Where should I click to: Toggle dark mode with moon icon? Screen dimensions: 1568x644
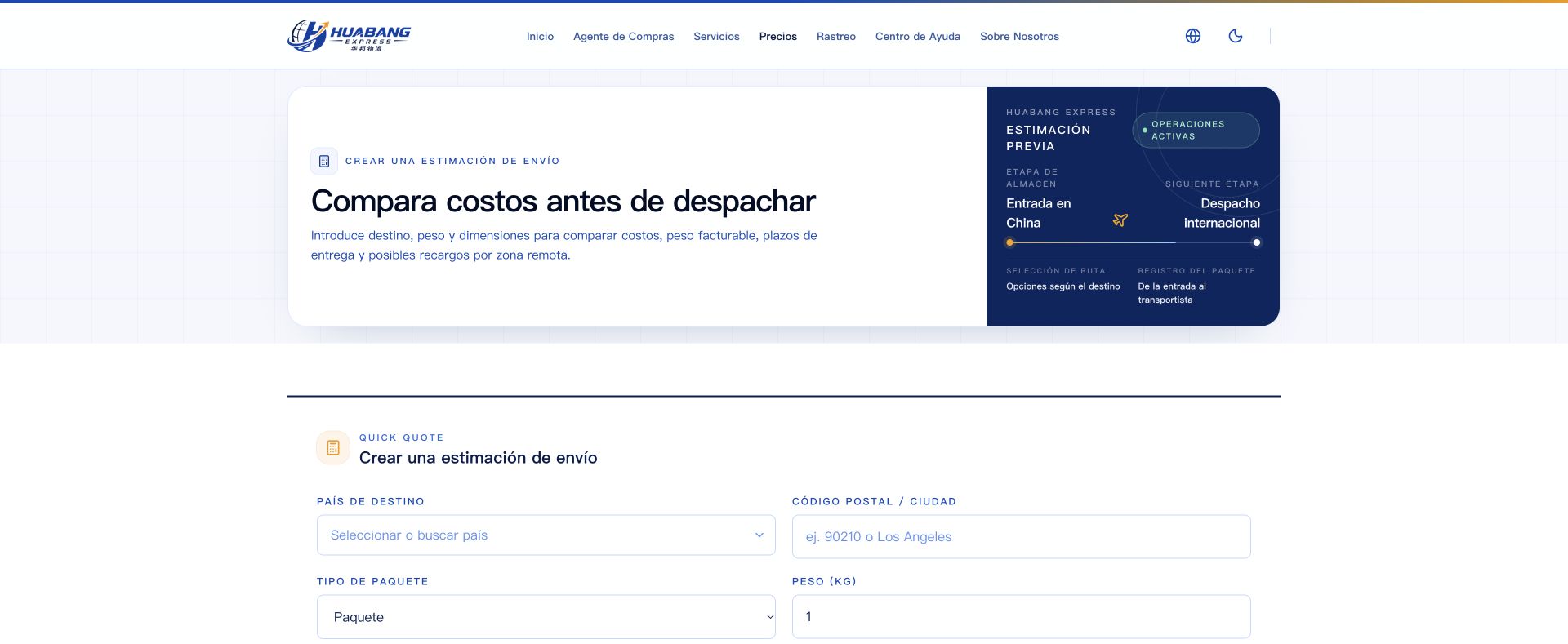[1236, 36]
